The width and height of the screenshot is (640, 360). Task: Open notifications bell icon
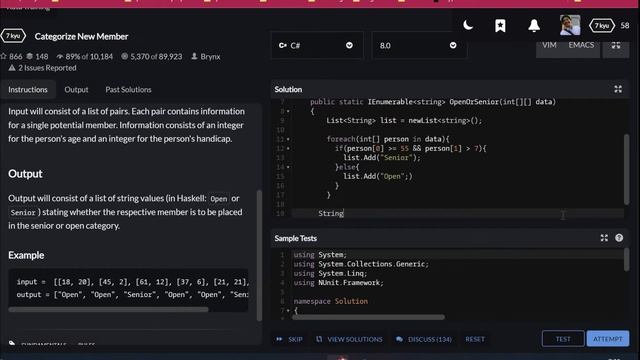click(534, 26)
